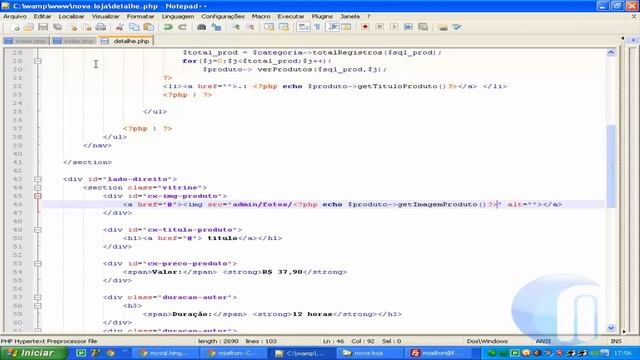This screenshot has height=360, width=640.
Task: Print the document with Print icon
Action: point(101,27)
